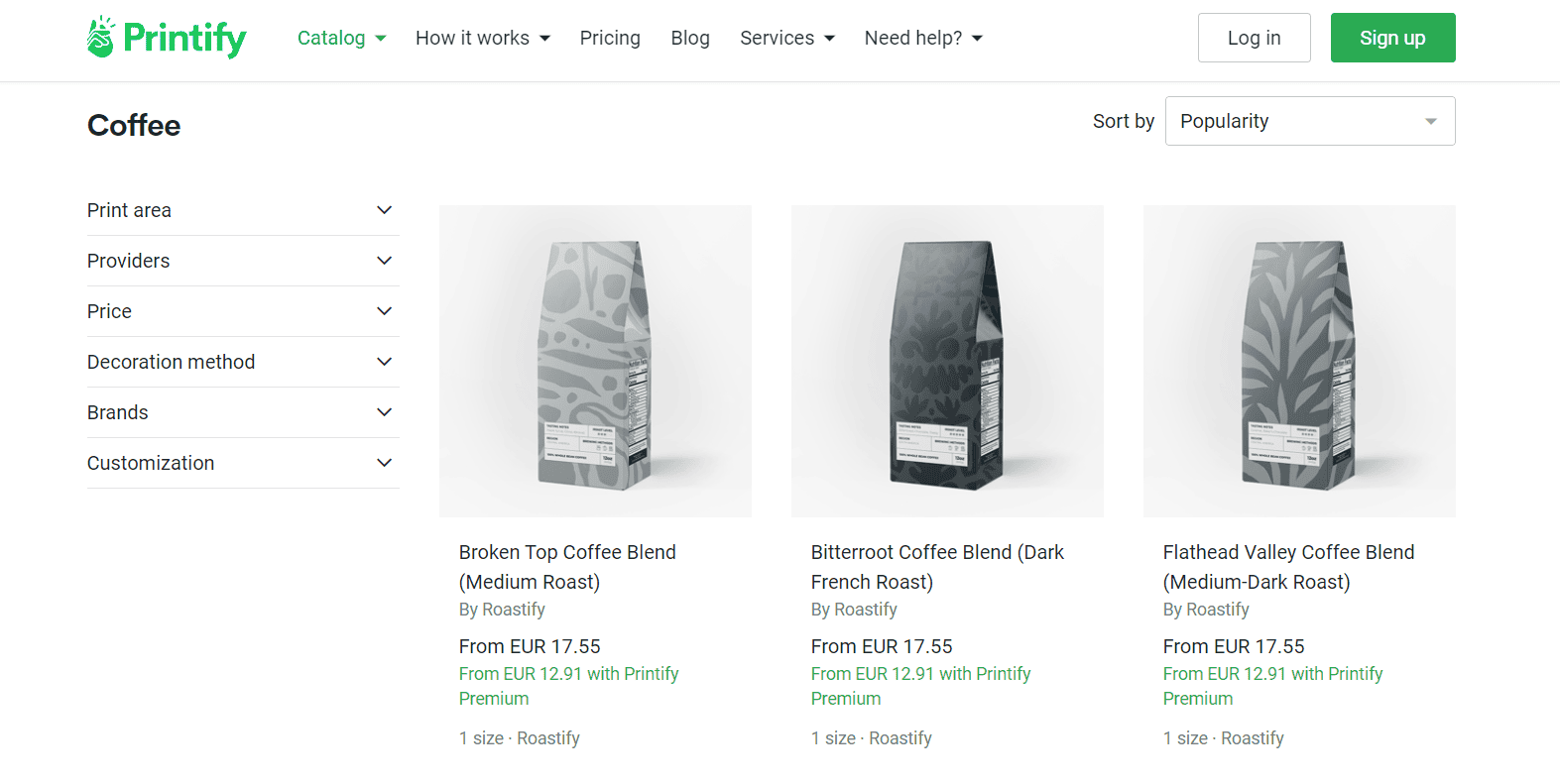1560x784 pixels.
Task: Open the Broken Top Coffee Blend product
Action: pyautogui.click(x=567, y=566)
